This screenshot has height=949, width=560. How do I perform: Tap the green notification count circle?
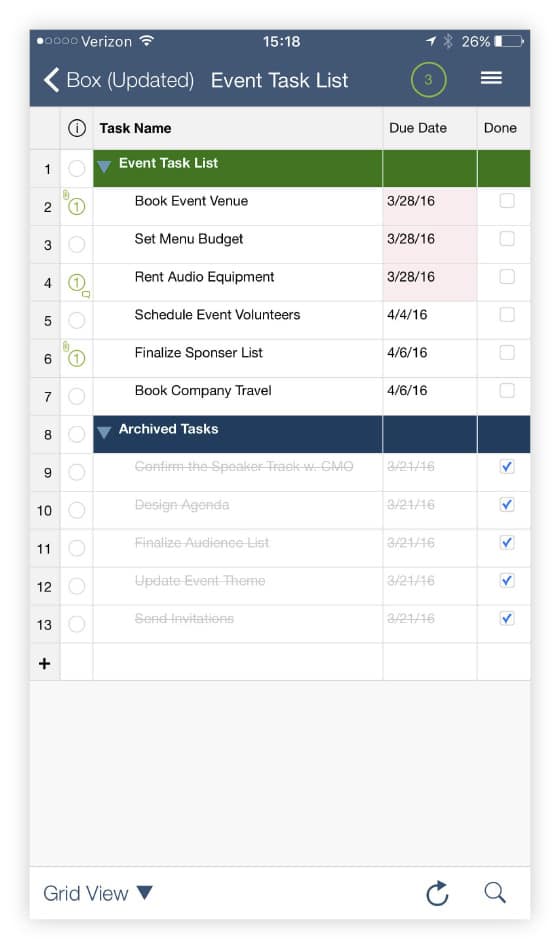[428, 79]
